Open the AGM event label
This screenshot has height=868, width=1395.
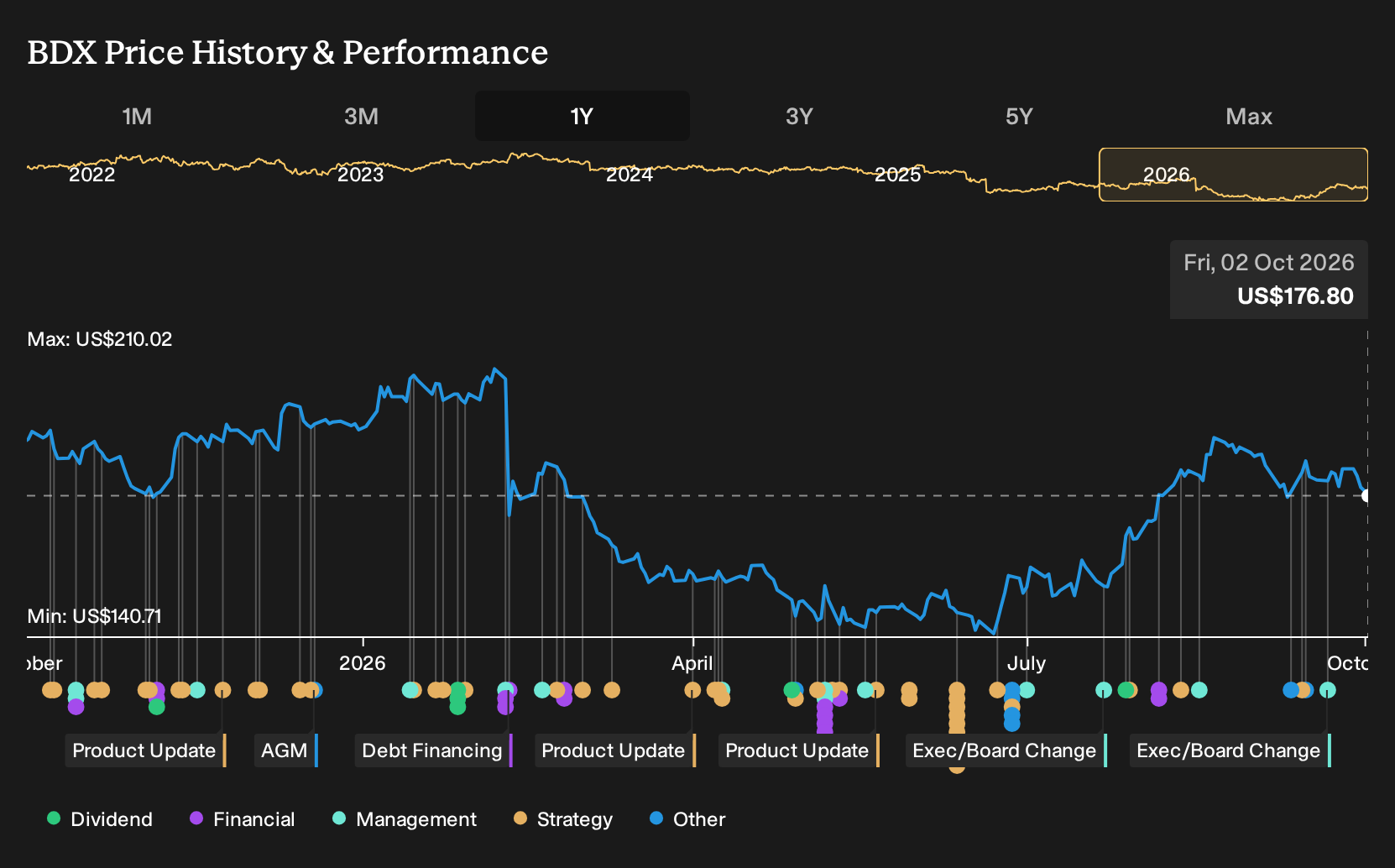click(x=286, y=750)
